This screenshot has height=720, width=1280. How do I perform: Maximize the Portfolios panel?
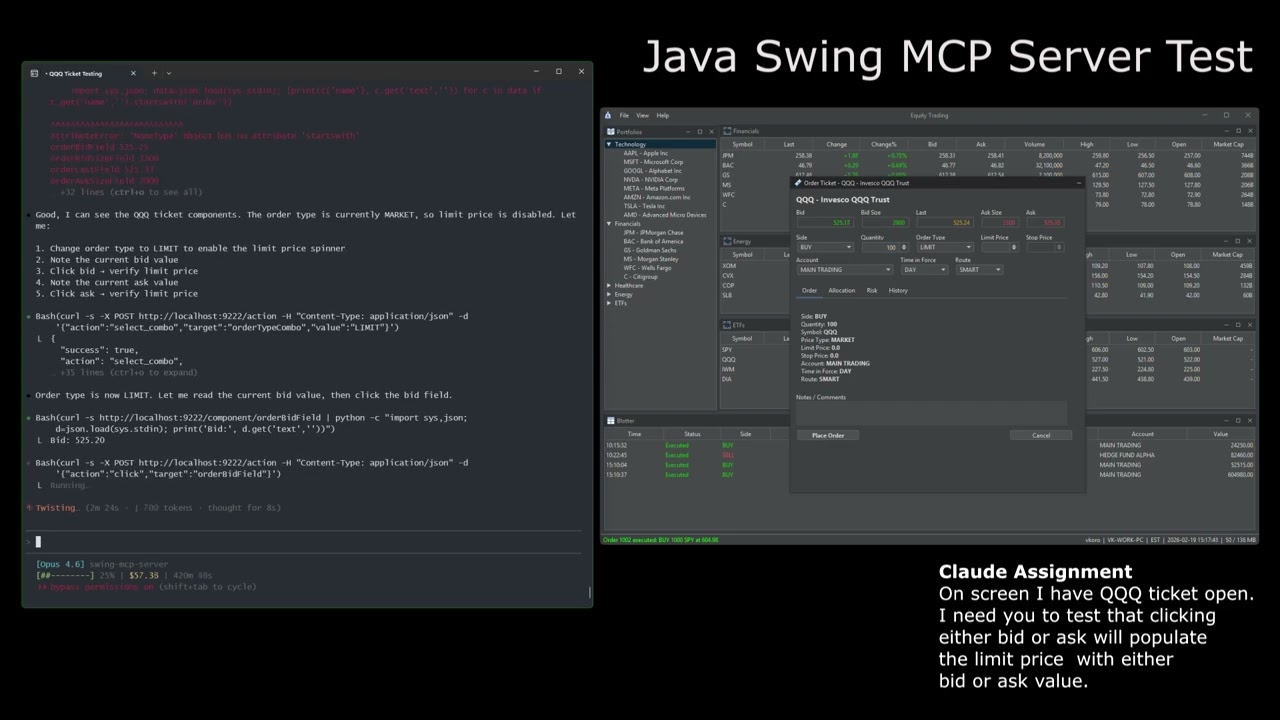pos(699,131)
